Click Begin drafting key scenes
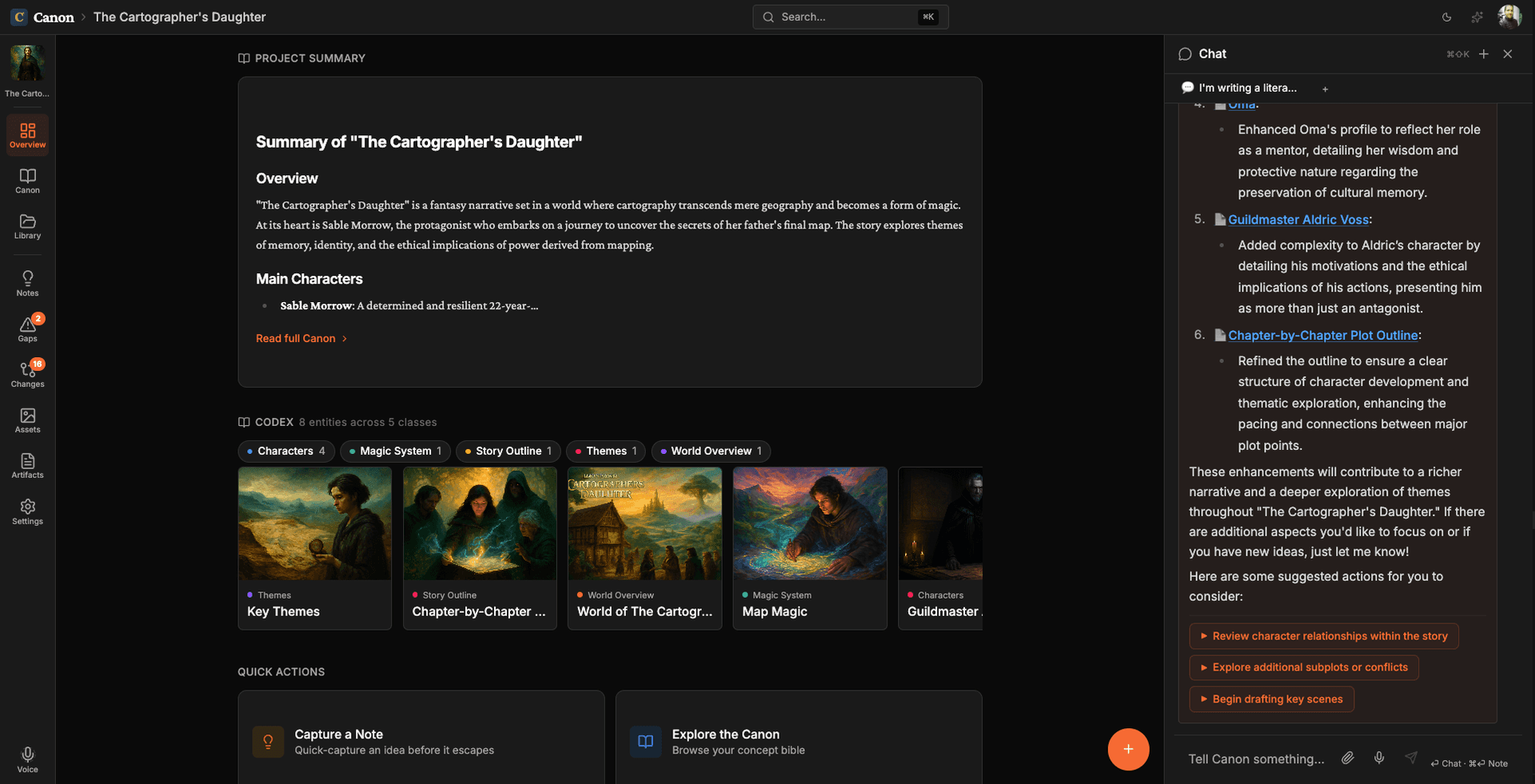Viewport: 1535px width, 784px height. pyautogui.click(x=1271, y=699)
